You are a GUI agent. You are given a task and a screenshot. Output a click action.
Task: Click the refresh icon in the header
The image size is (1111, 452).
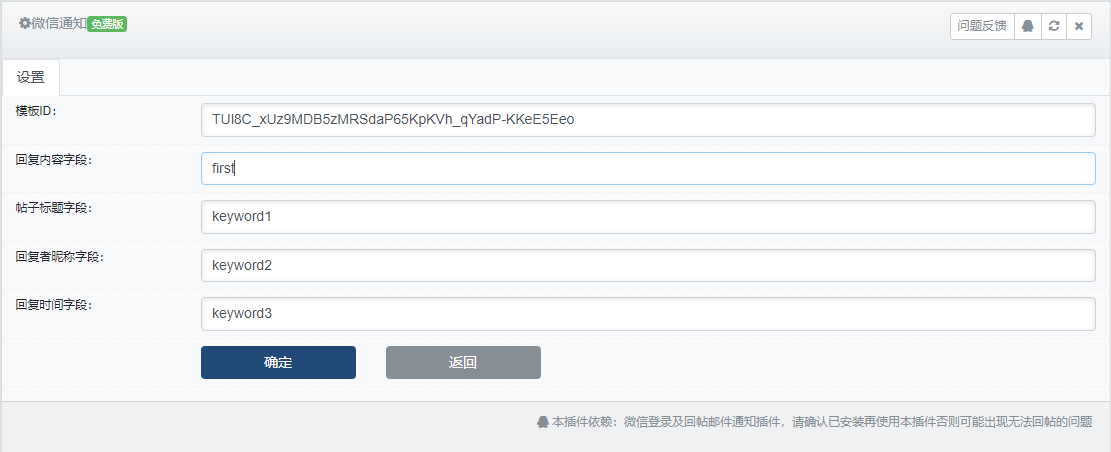(1054, 26)
